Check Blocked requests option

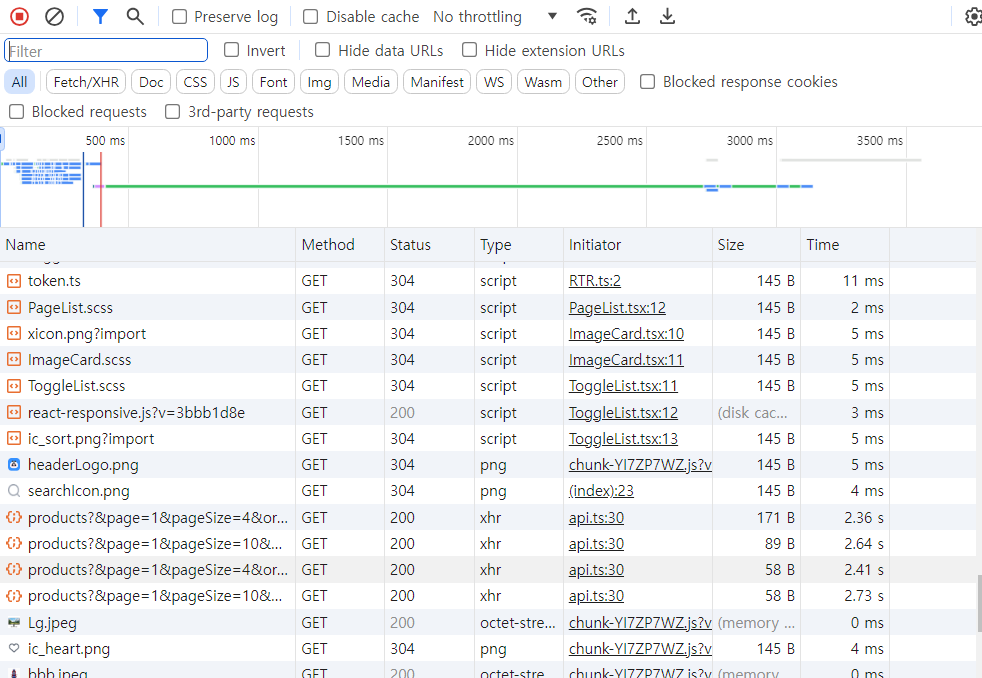tap(16, 111)
